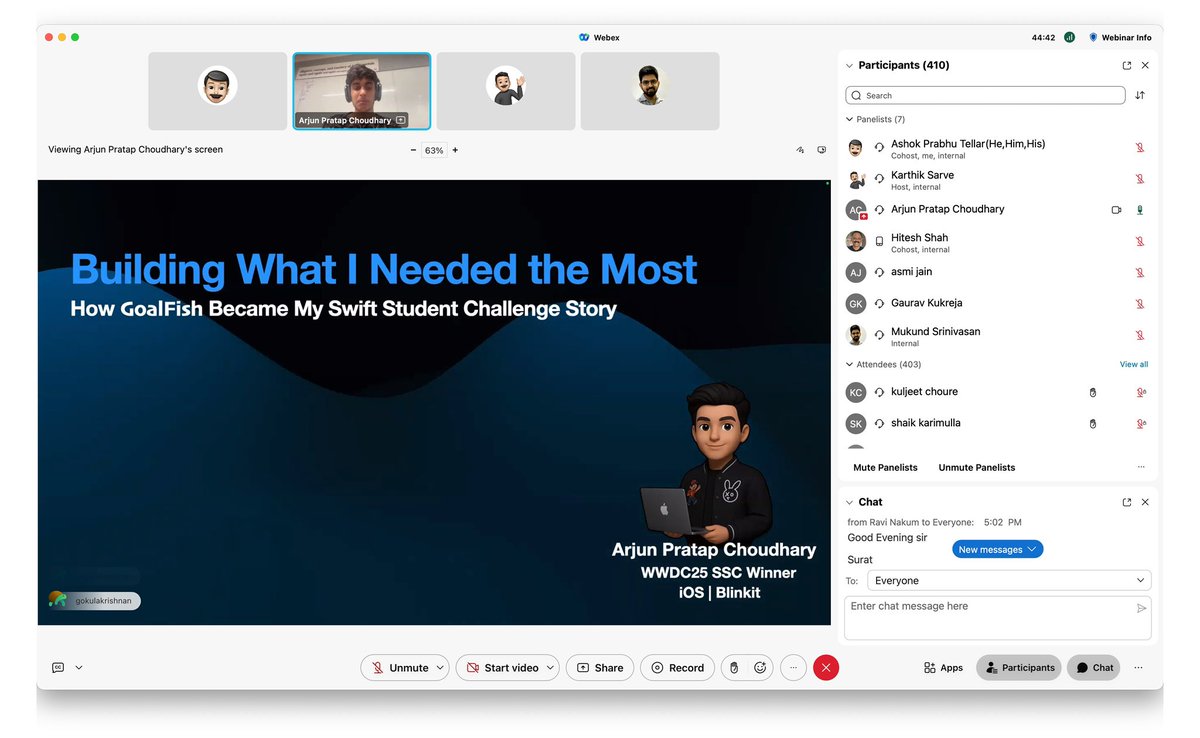The width and height of the screenshot is (1200, 738).
Task: Open the Apps panel
Action: click(943, 668)
